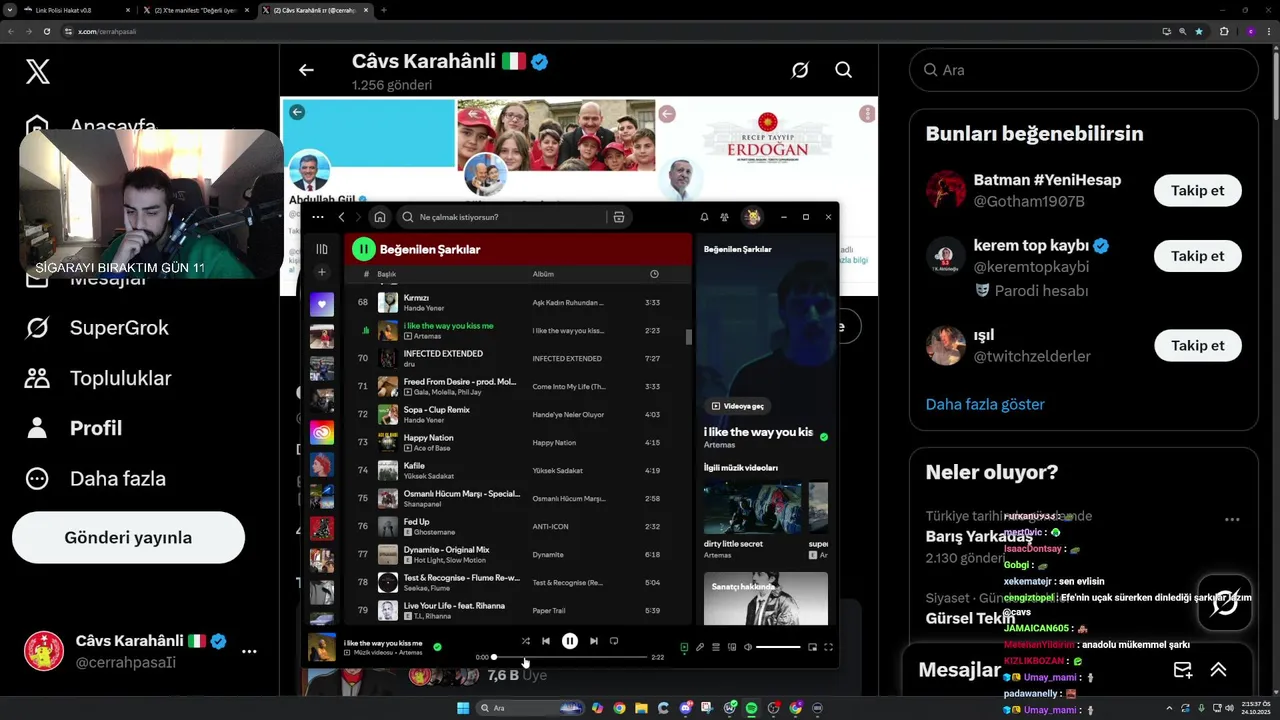Image resolution: width=1280 pixels, height=720 pixels.
Task: Open Spotify friend activity icon
Action: coord(724,217)
